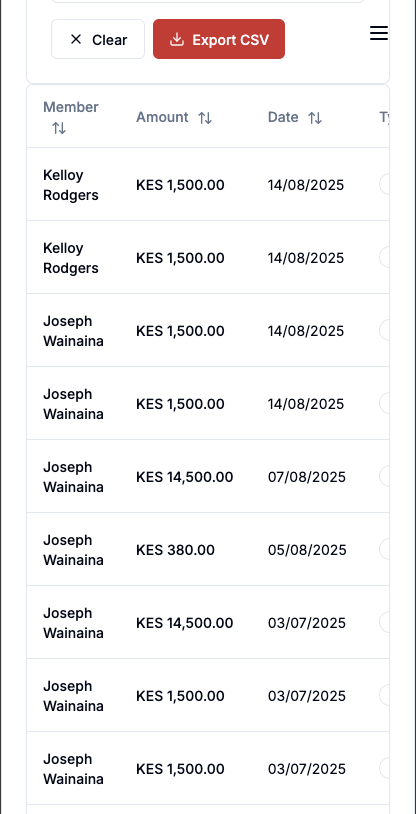
Task: Click the Export CSV button
Action: tap(219, 39)
